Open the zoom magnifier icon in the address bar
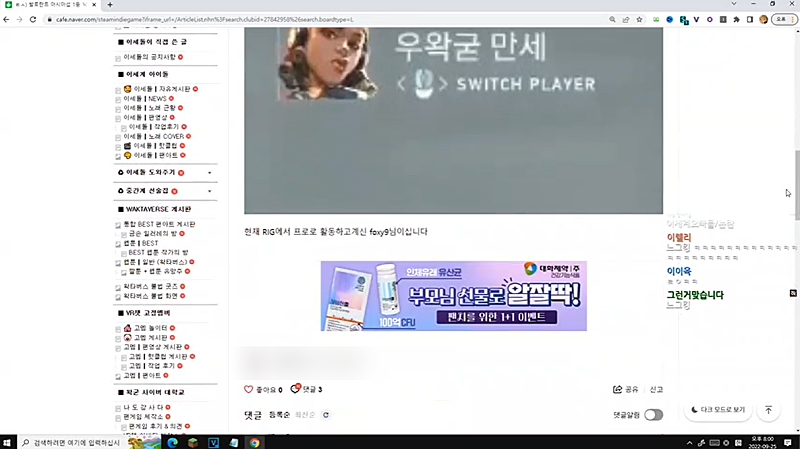The height and width of the screenshot is (449, 800). [x=612, y=19]
